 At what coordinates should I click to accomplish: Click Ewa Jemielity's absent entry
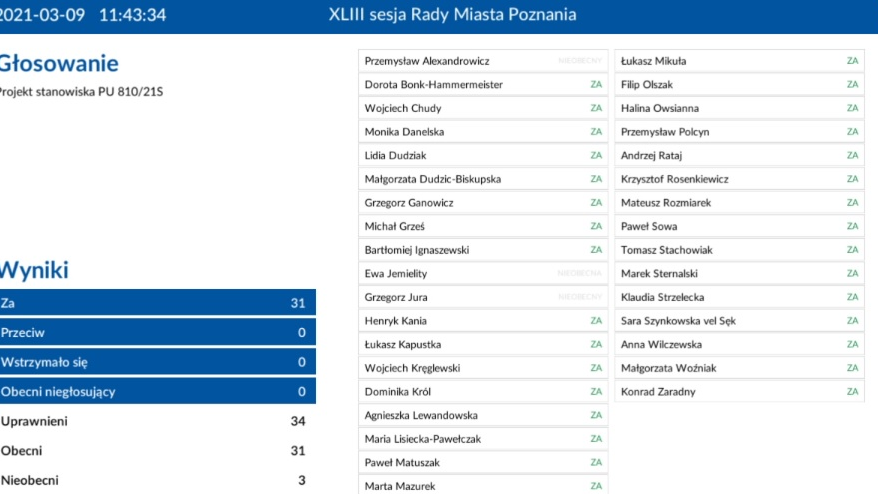483,273
